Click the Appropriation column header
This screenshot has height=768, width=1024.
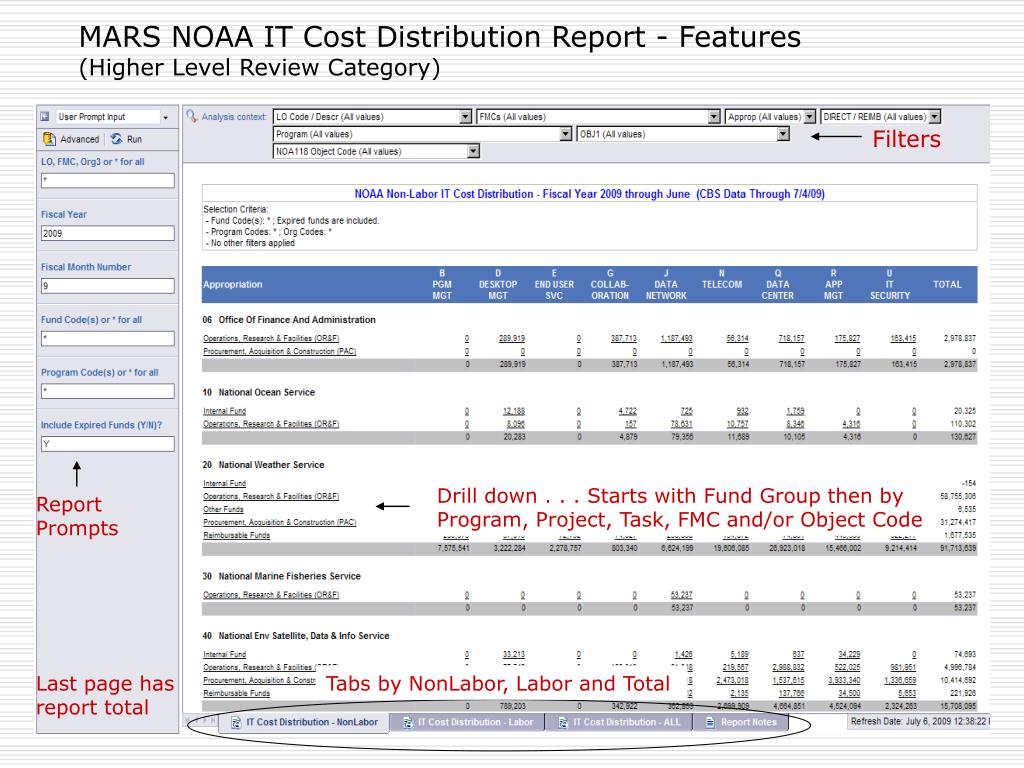tap(232, 285)
